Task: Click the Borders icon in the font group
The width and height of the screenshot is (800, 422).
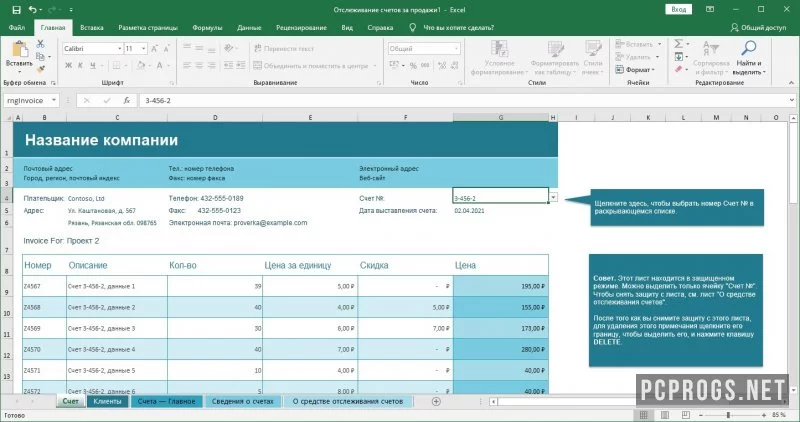Action: pyautogui.click(x=116, y=65)
